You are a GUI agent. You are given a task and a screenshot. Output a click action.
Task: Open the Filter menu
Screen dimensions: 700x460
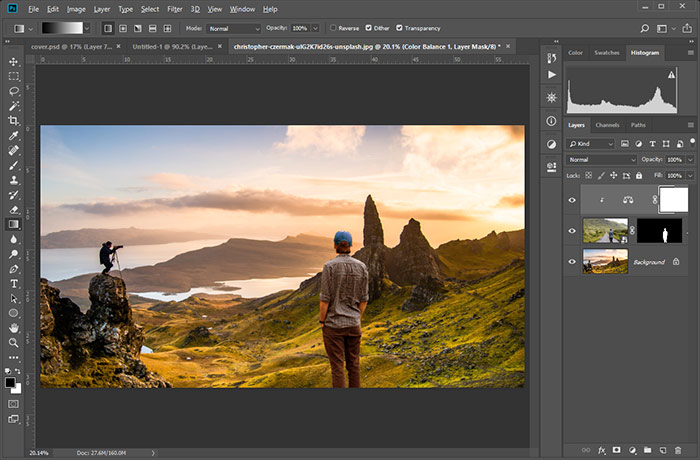175,9
